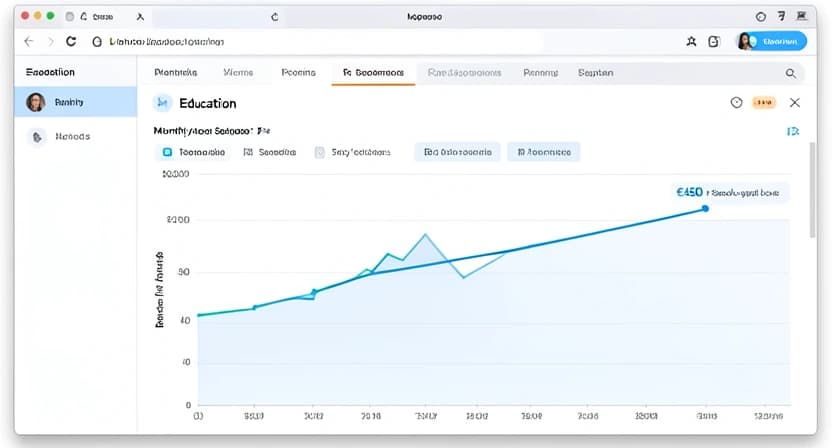Click the site info icon in the address bar
The image size is (832, 448).
97,41
